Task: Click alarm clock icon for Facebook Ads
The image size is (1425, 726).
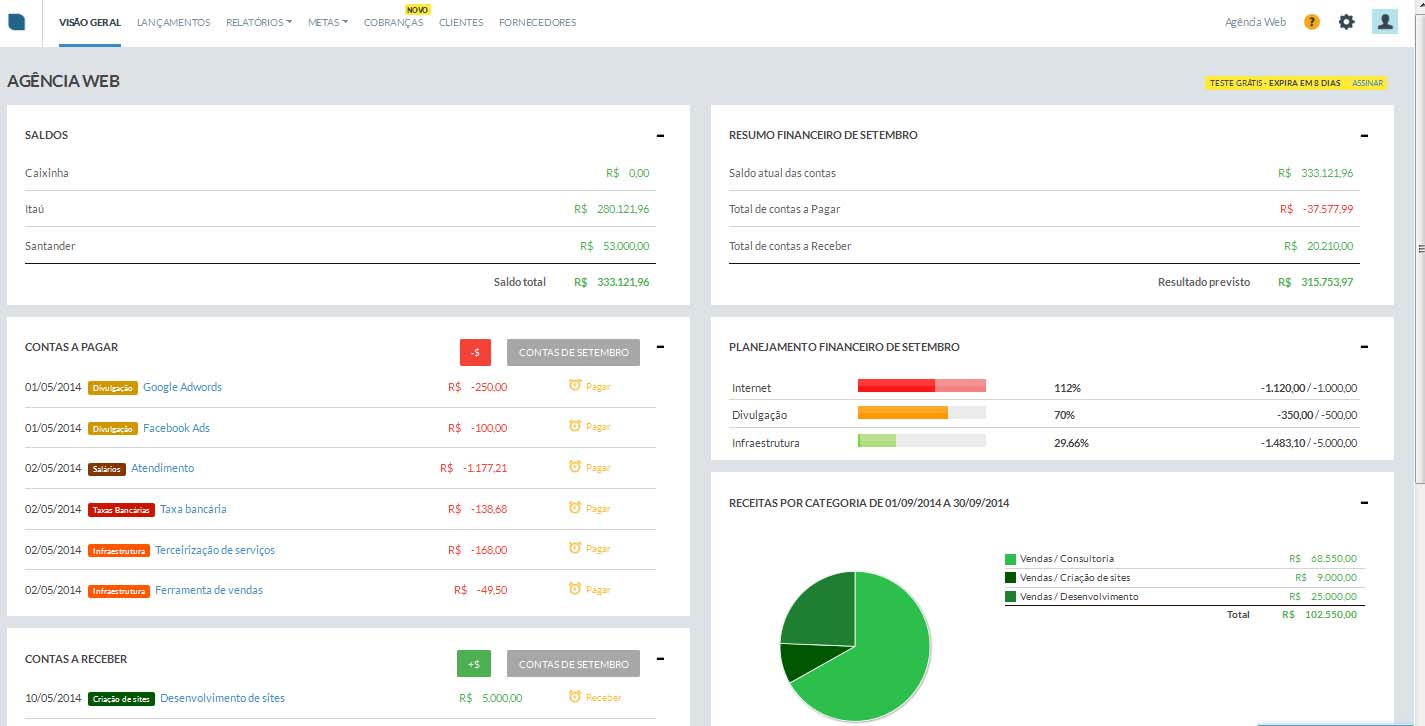Action: tap(574, 426)
